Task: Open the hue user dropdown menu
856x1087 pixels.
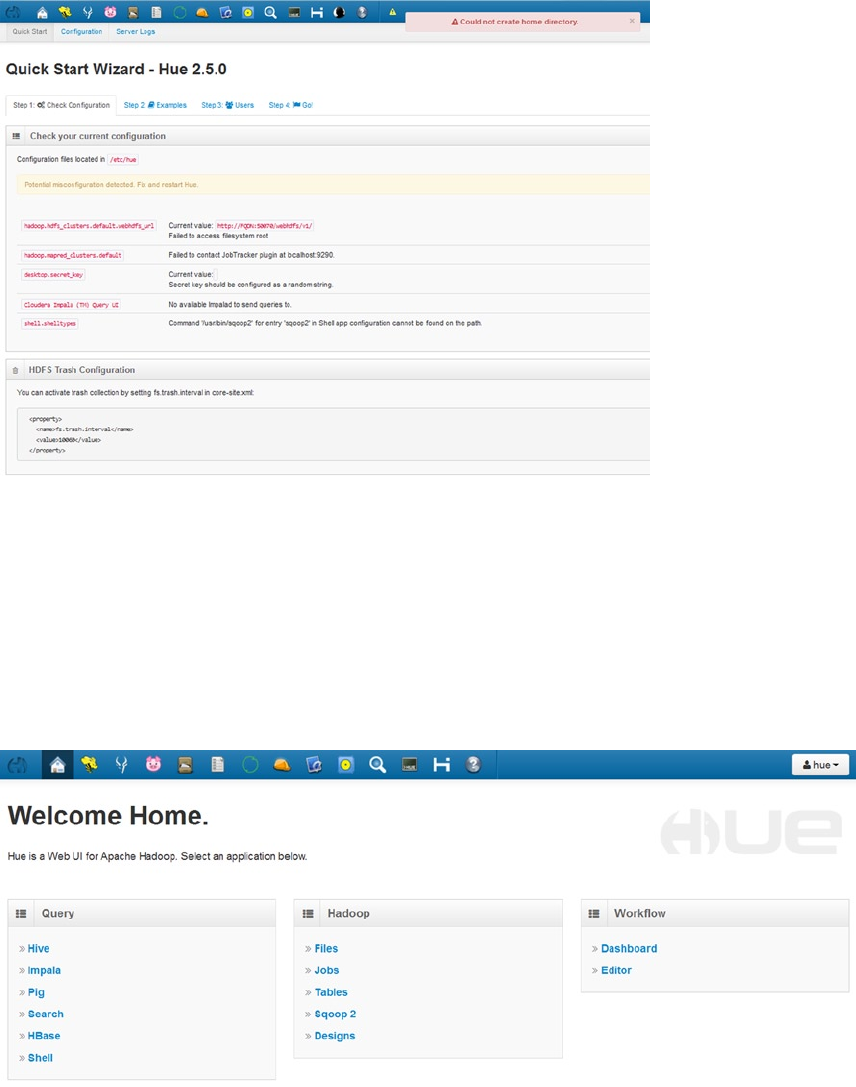Action: coord(821,765)
